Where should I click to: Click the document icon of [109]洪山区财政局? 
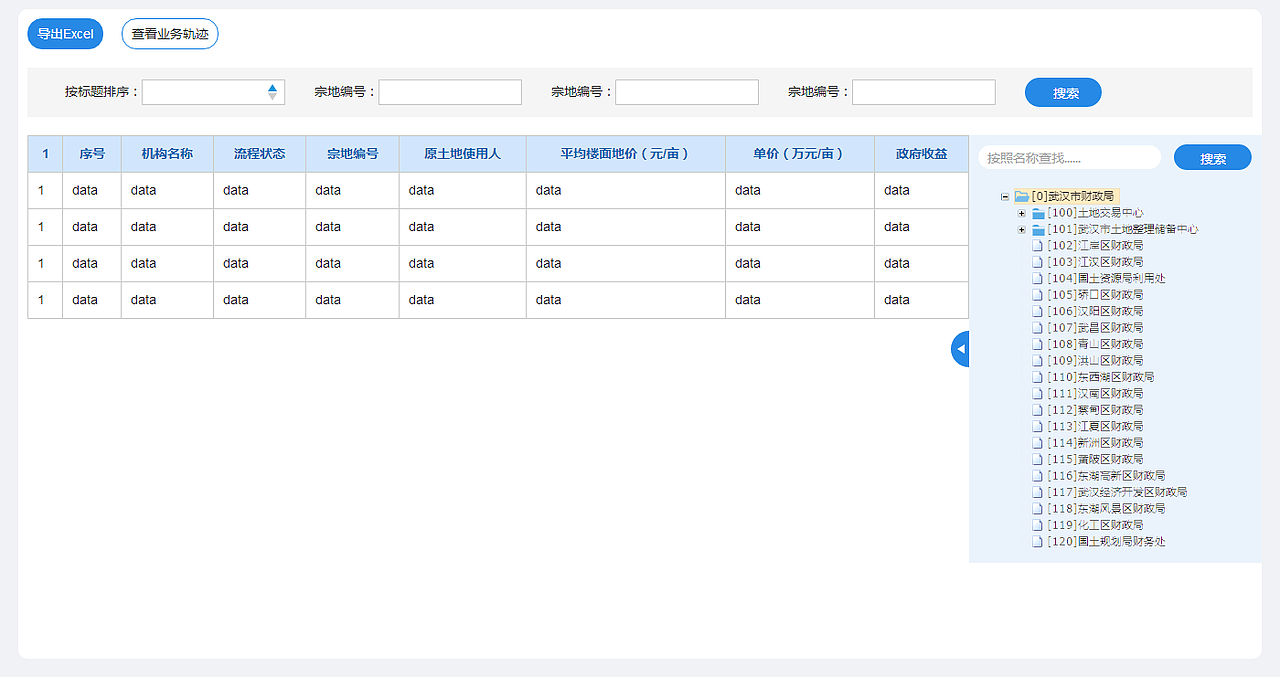pos(1038,360)
